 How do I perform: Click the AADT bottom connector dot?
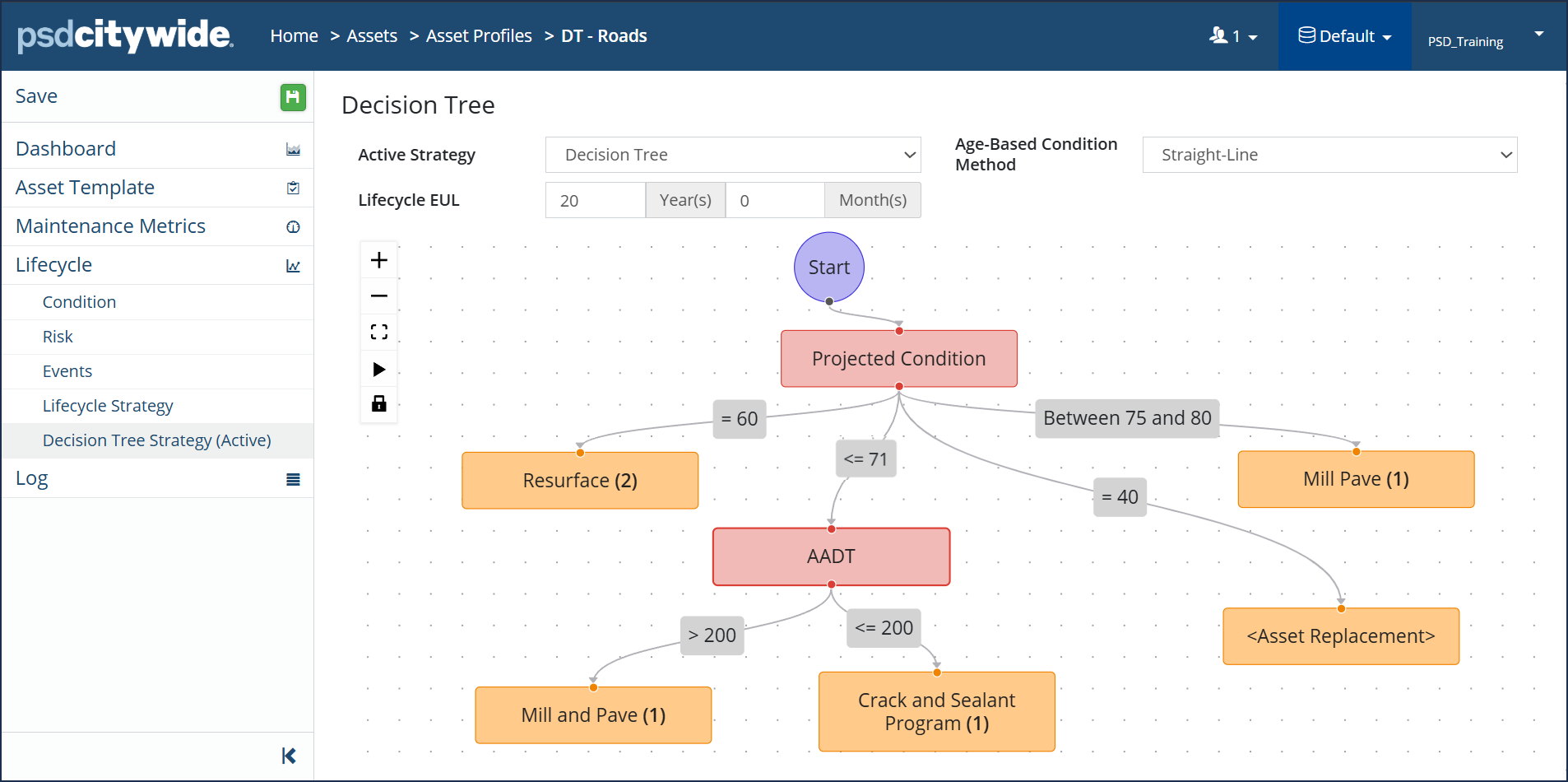pos(832,584)
